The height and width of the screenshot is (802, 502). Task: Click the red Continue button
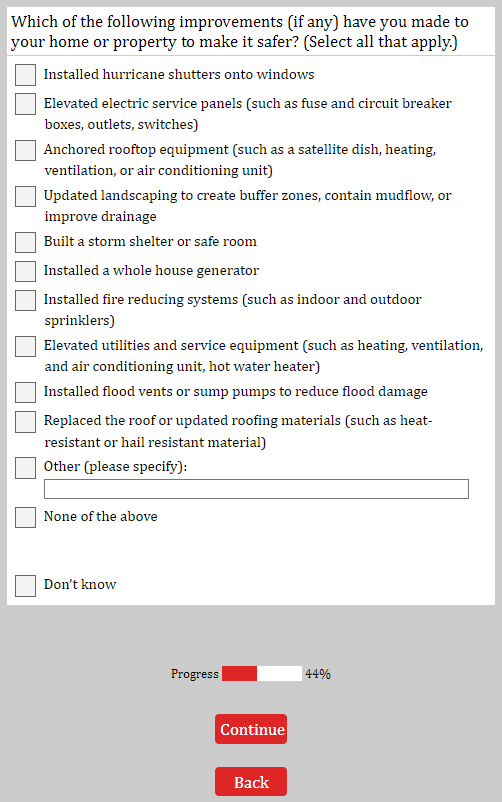(x=251, y=729)
